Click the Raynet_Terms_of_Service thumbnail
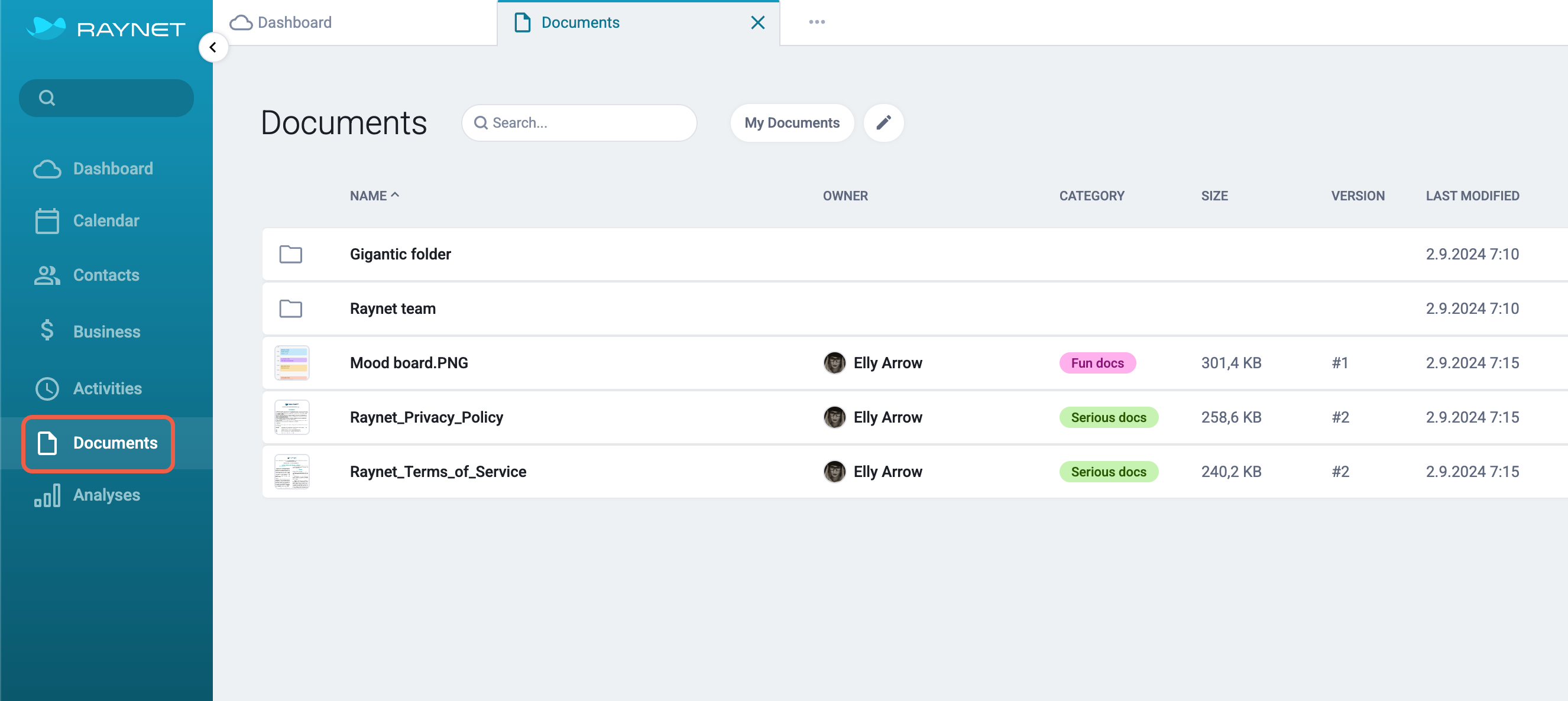Viewport: 1568px width, 701px height. click(x=292, y=472)
